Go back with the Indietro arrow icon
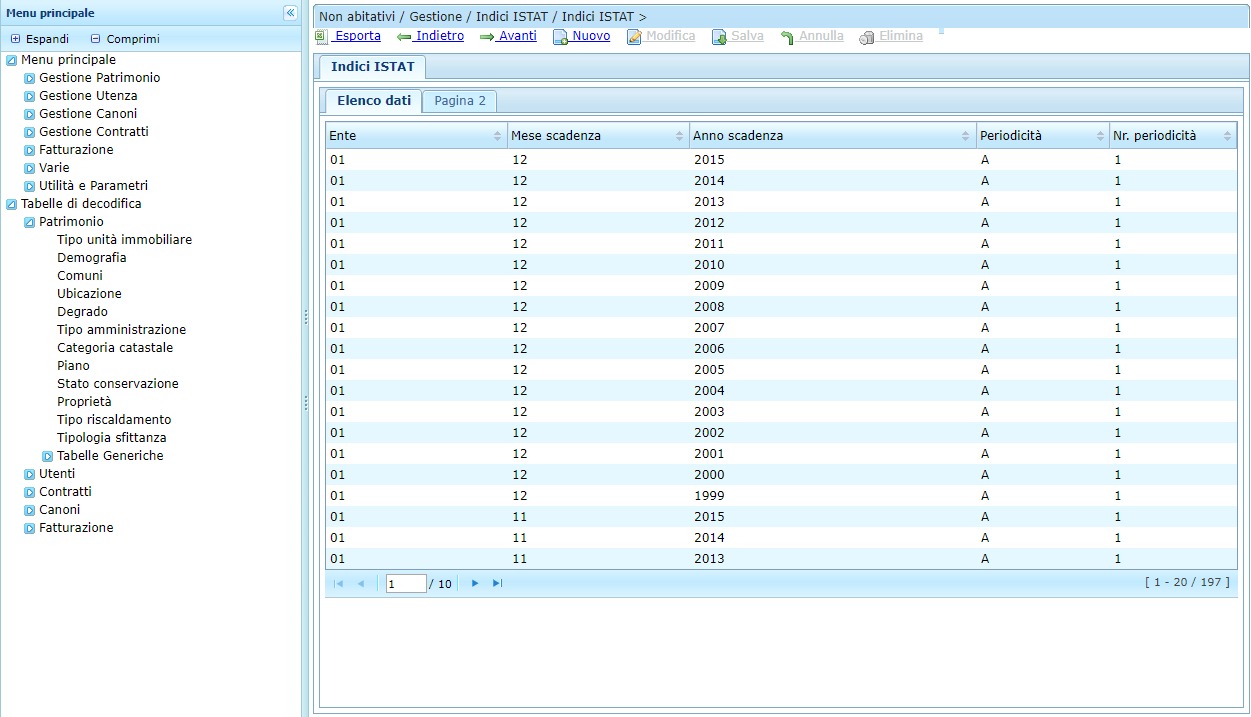This screenshot has height=717, width=1251. pos(404,37)
